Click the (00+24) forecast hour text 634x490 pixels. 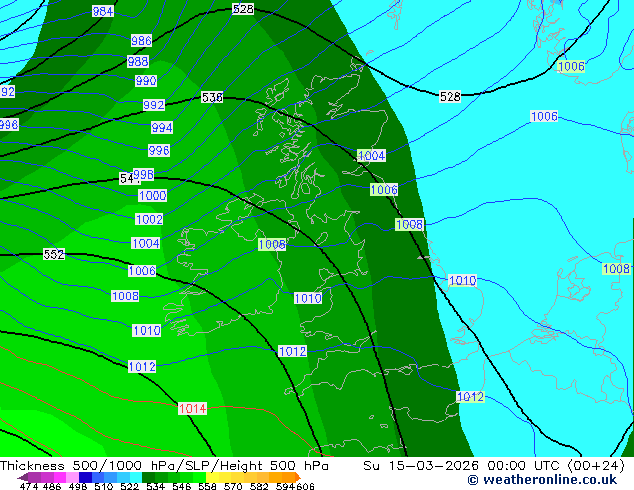(x=596, y=466)
